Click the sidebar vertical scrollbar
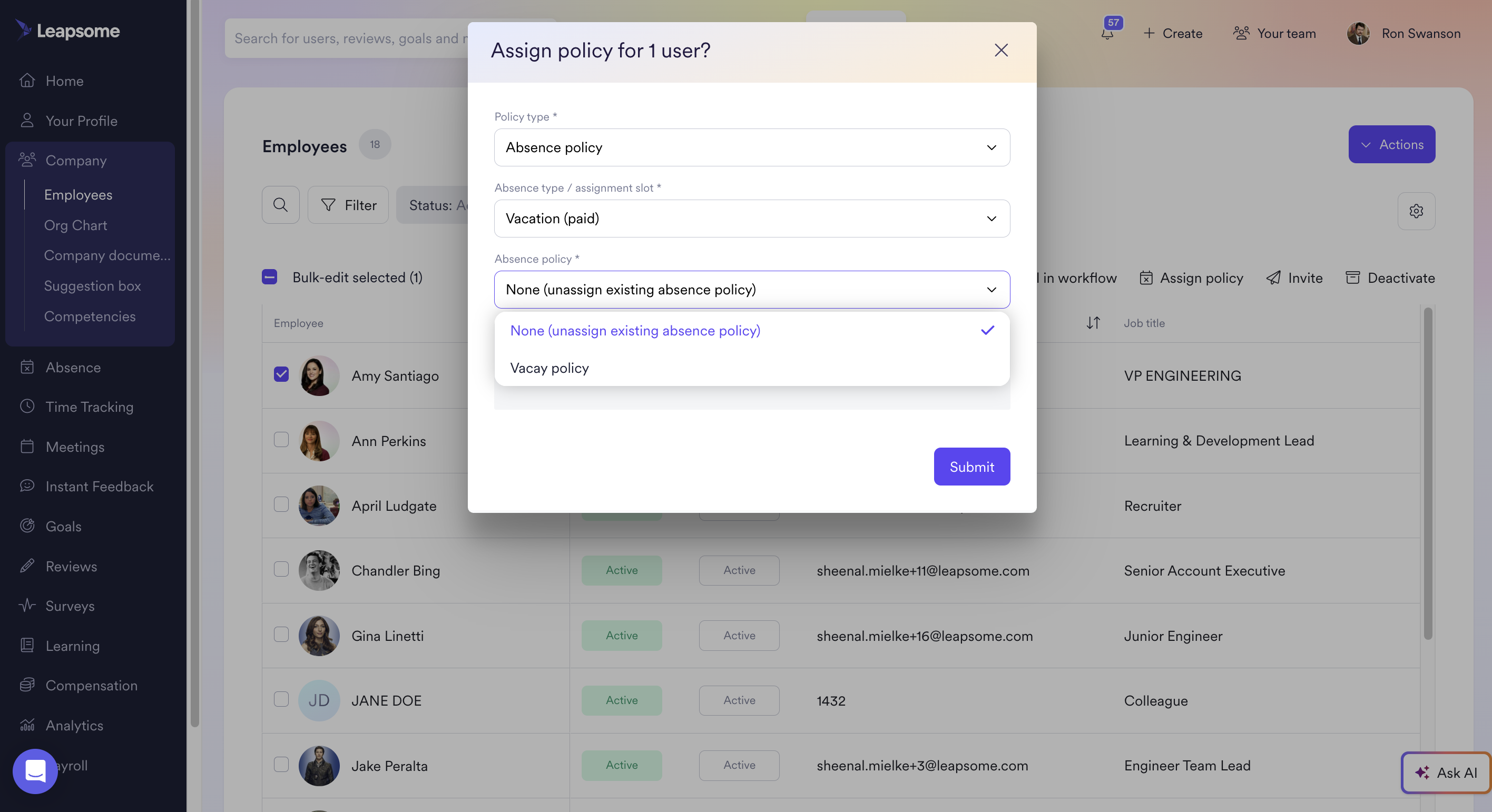 pos(194,363)
